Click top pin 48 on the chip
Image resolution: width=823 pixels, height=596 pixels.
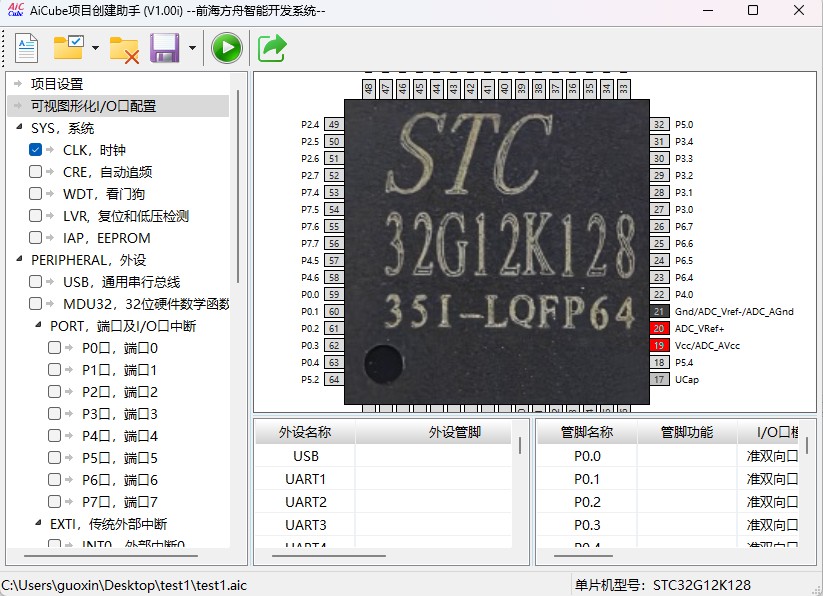point(369,89)
